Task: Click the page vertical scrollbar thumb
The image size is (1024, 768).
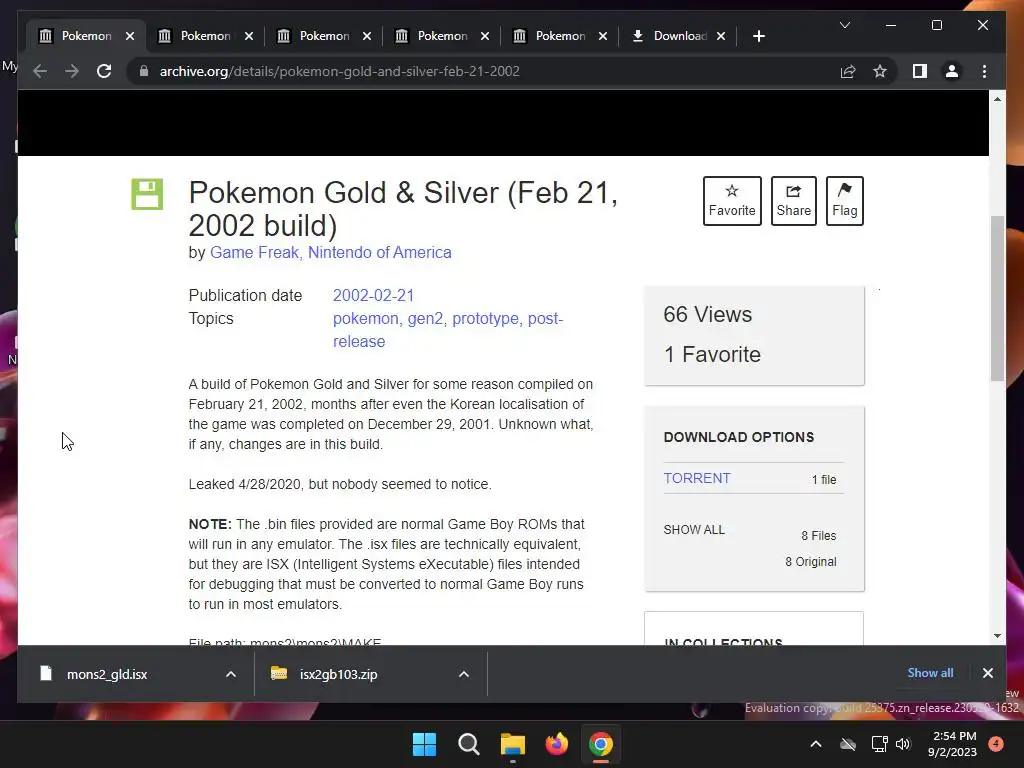Action: (x=997, y=298)
